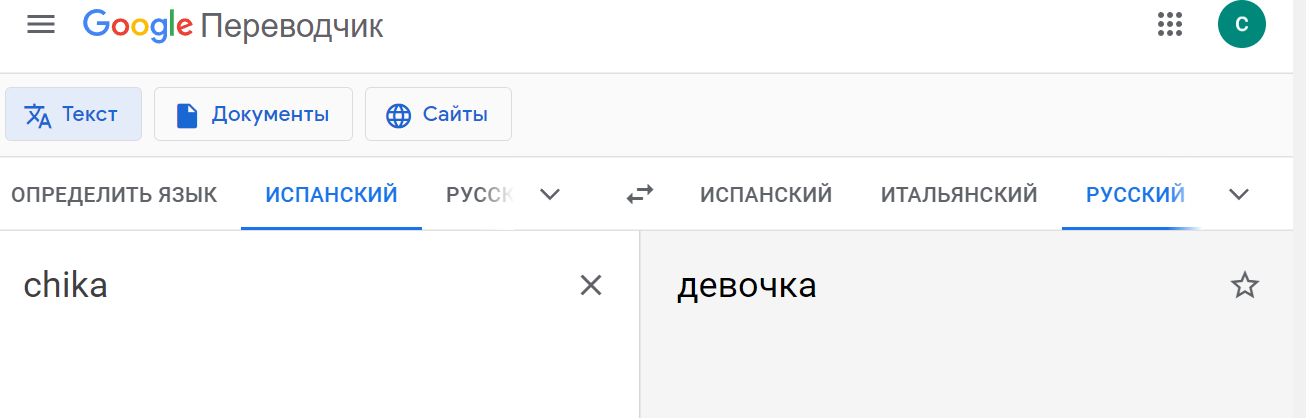The height and width of the screenshot is (418, 1306).
Task: Switch to Сайты translation mode
Action: (x=438, y=115)
